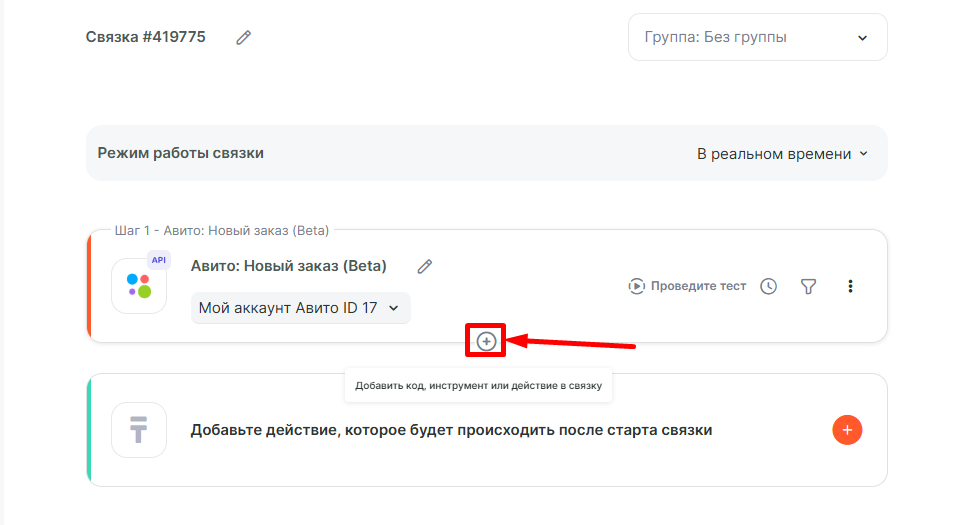Edit the Авито: Новый заказ step name

point(425,266)
